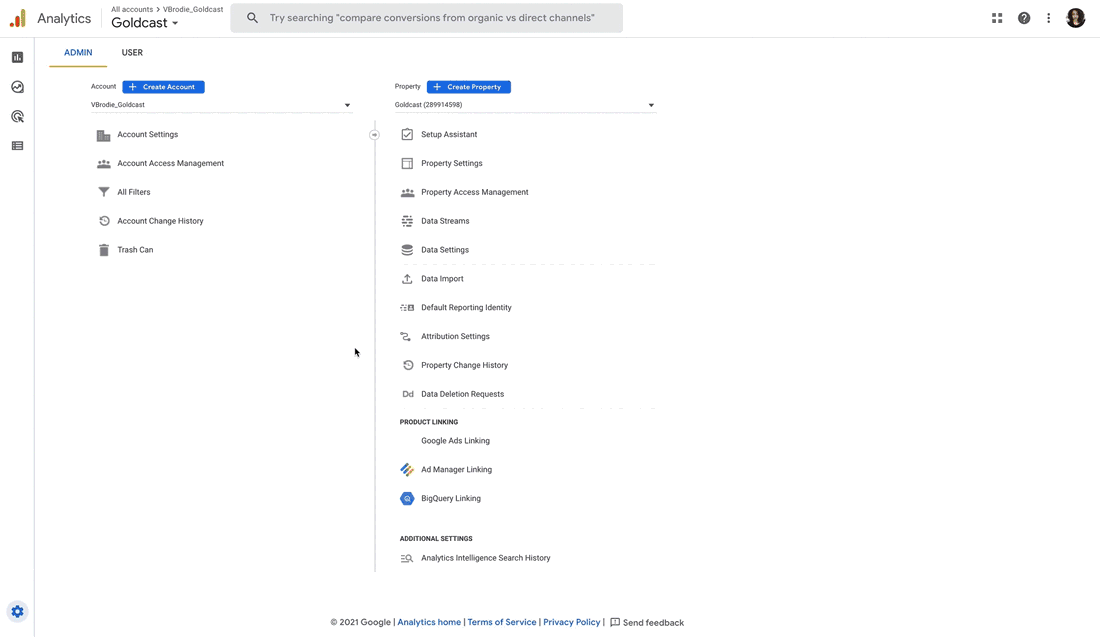Click the column collapse arrow circle
1100x637 pixels.
point(375,135)
